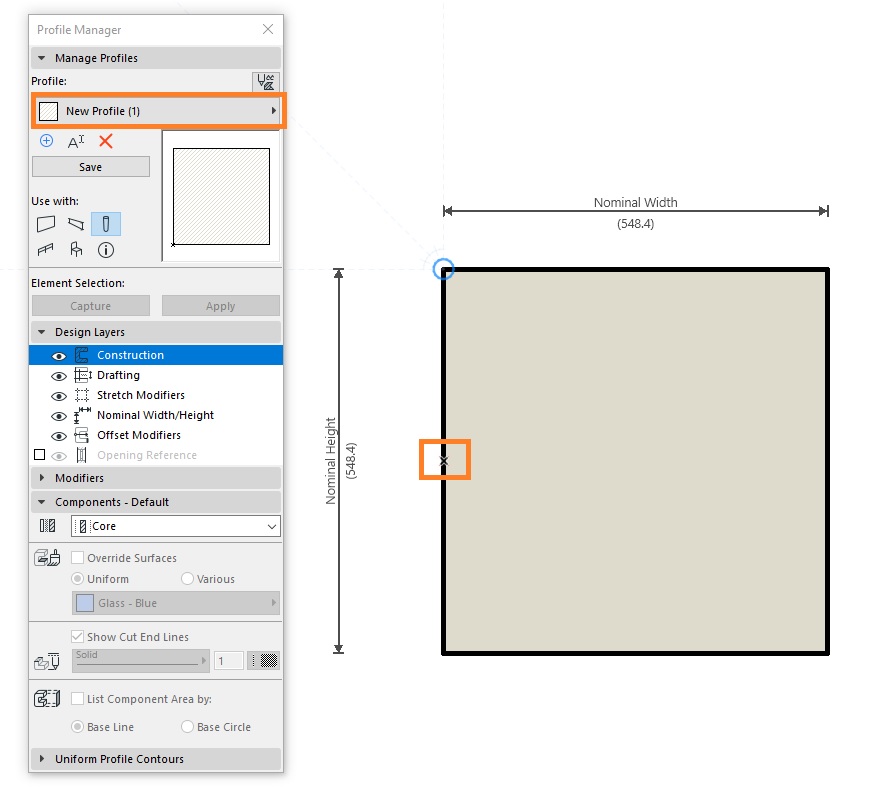Click the Save button
This screenshot has width=871, height=804.
click(x=91, y=167)
